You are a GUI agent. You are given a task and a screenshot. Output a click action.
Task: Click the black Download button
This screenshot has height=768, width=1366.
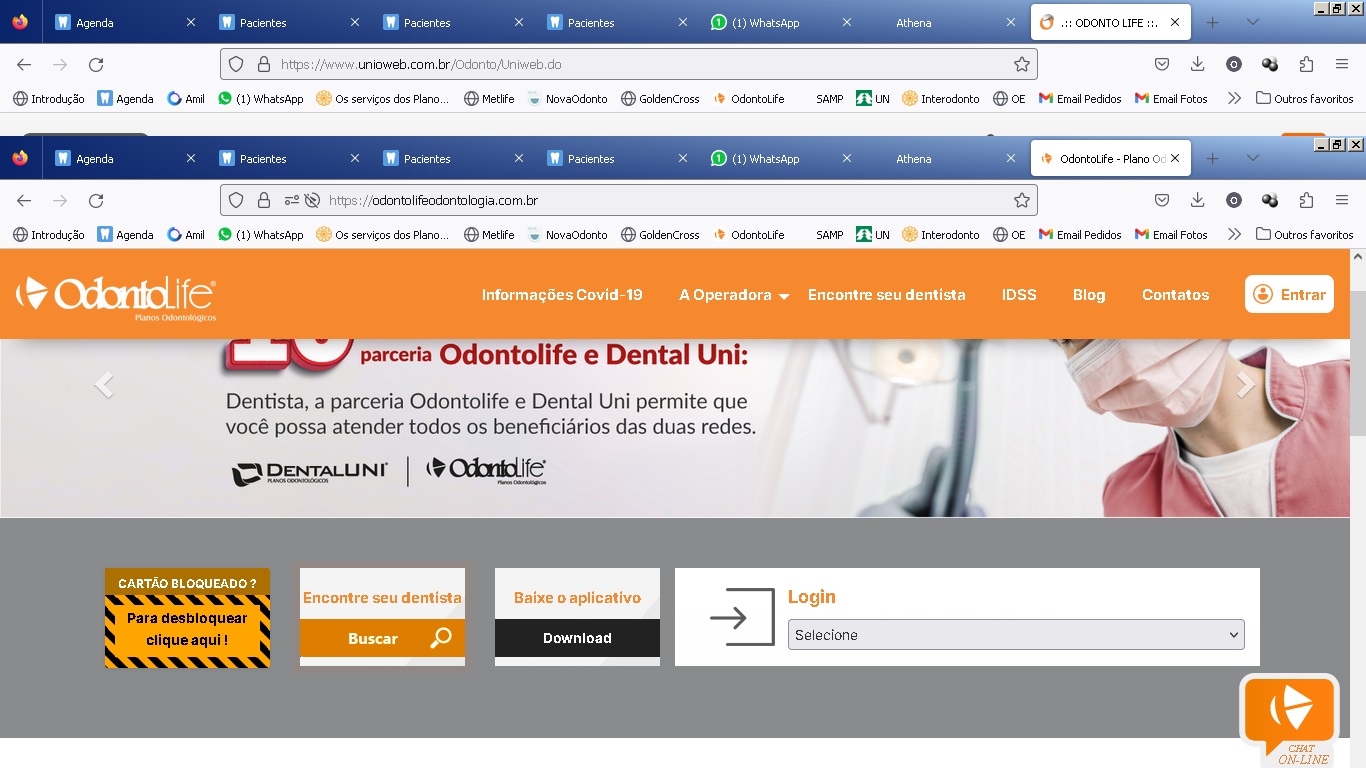click(x=577, y=638)
